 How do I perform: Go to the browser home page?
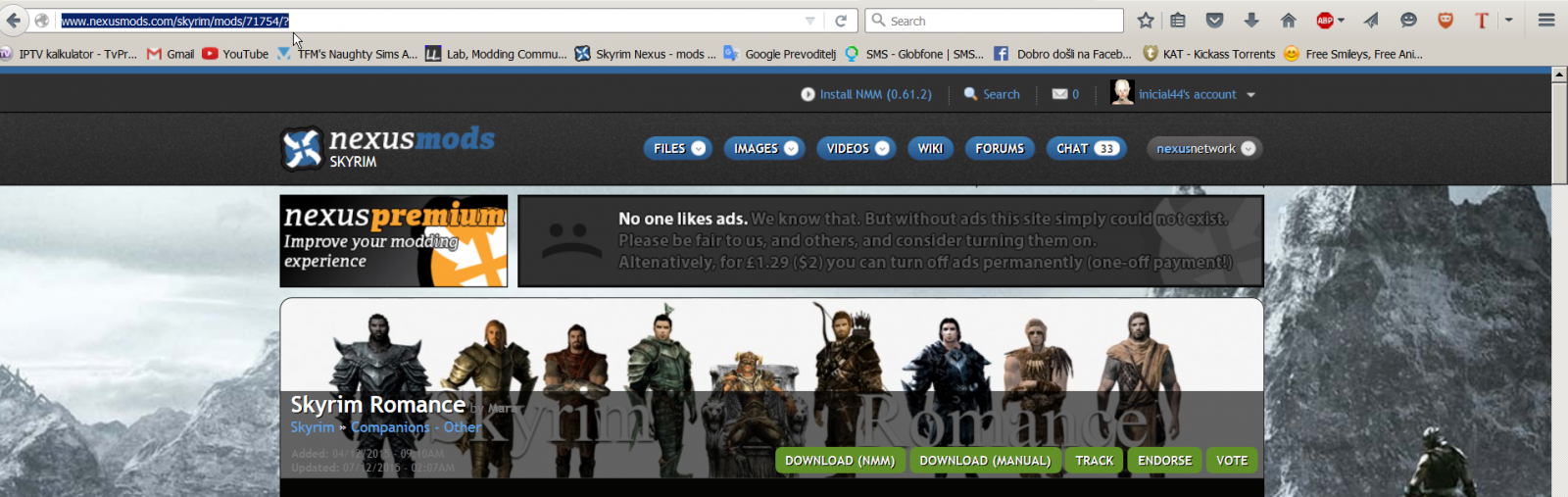pyautogui.click(x=1289, y=21)
